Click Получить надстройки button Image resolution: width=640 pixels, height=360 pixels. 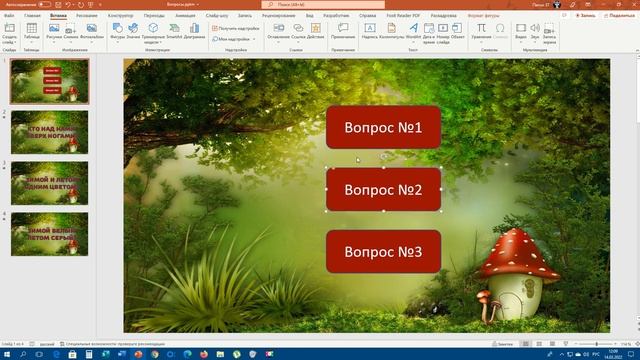pyautogui.click(x=236, y=28)
